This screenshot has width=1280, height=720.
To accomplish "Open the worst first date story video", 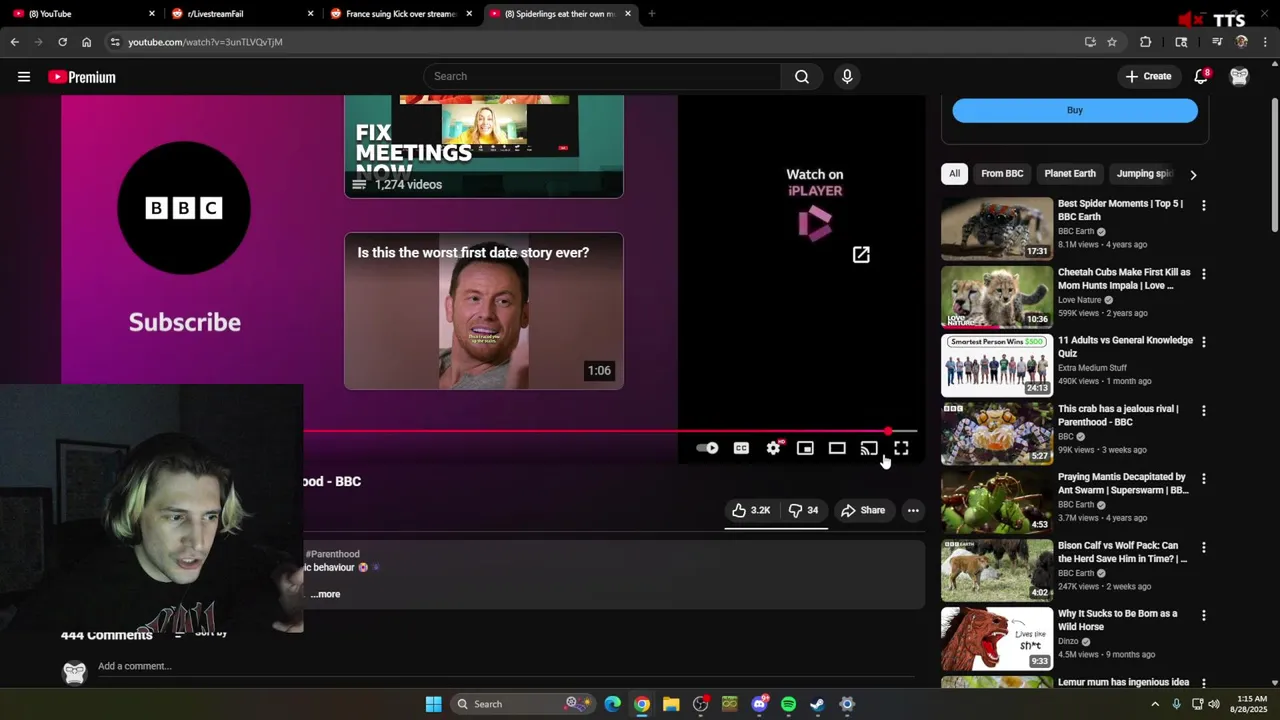I will click(484, 311).
